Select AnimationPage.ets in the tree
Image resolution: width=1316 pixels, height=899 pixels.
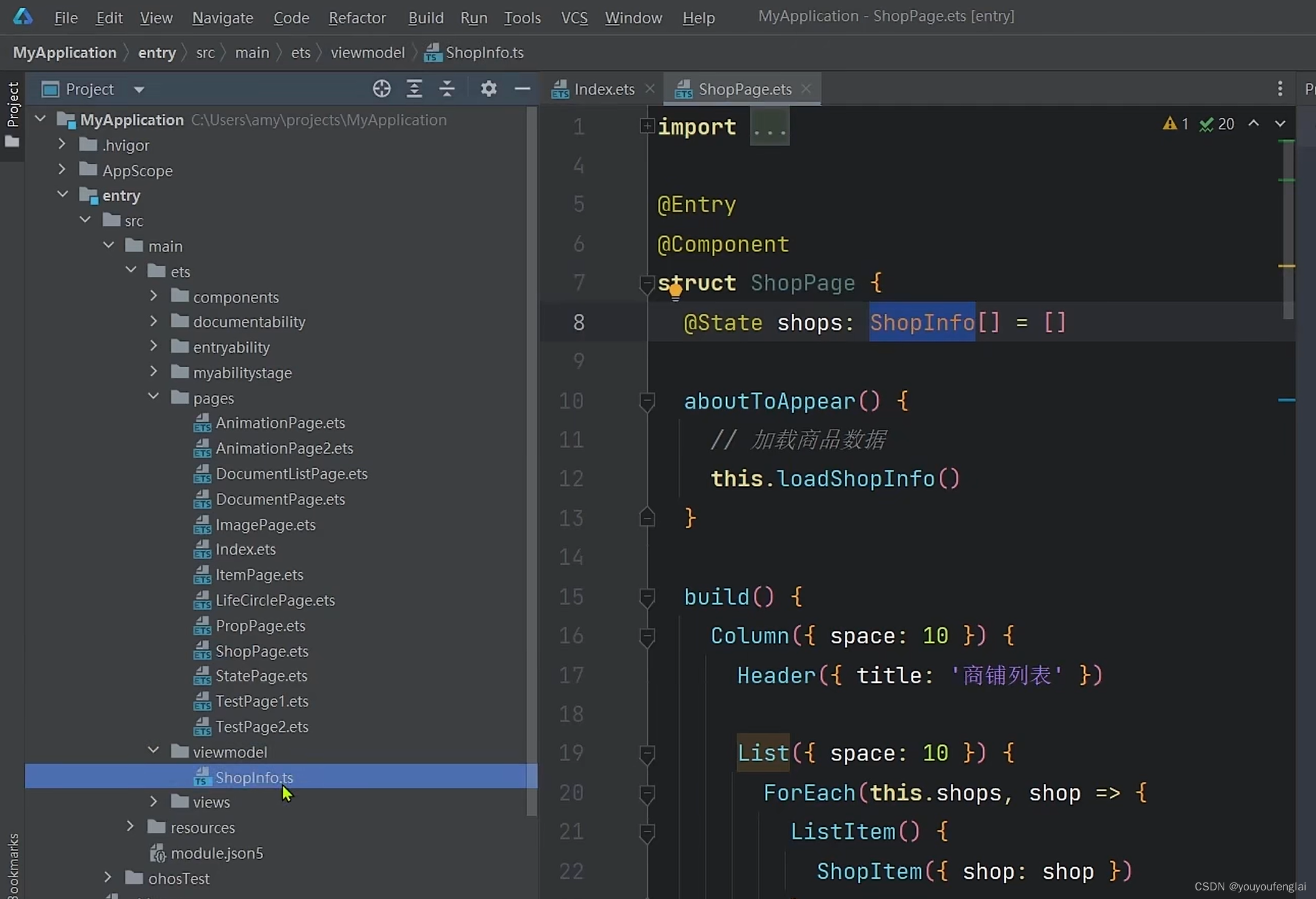(x=280, y=423)
